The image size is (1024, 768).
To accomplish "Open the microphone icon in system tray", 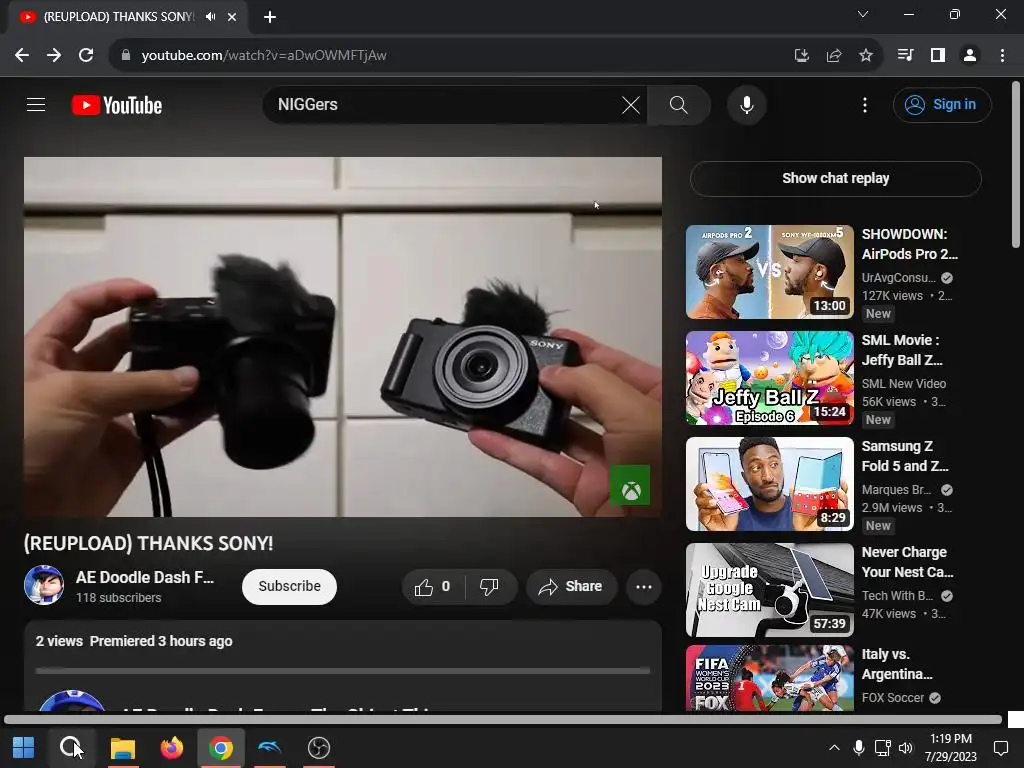I will coord(859,748).
